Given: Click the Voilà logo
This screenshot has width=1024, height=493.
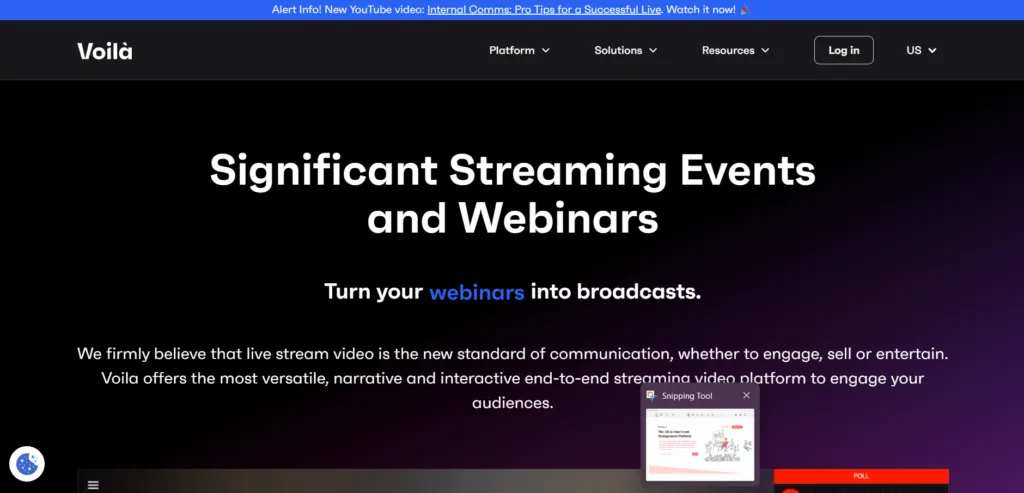Looking at the screenshot, I should click(104, 51).
